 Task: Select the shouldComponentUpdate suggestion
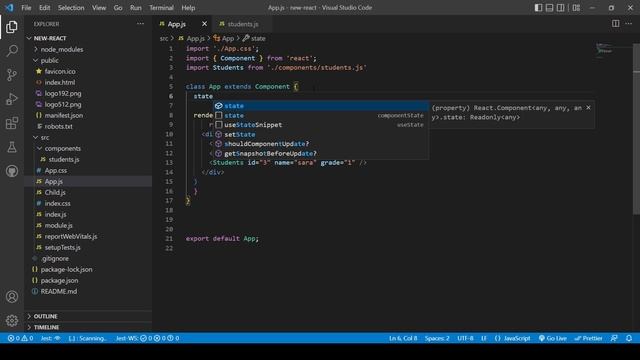point(321,144)
